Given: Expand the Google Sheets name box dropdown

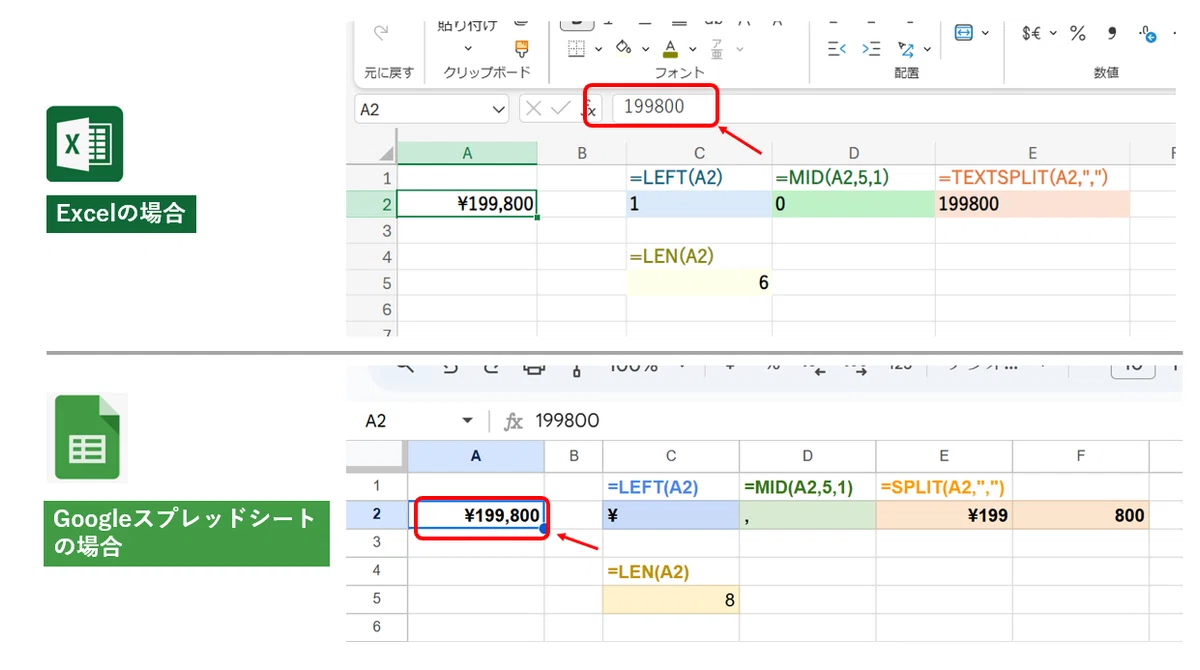Looking at the screenshot, I should (467, 421).
